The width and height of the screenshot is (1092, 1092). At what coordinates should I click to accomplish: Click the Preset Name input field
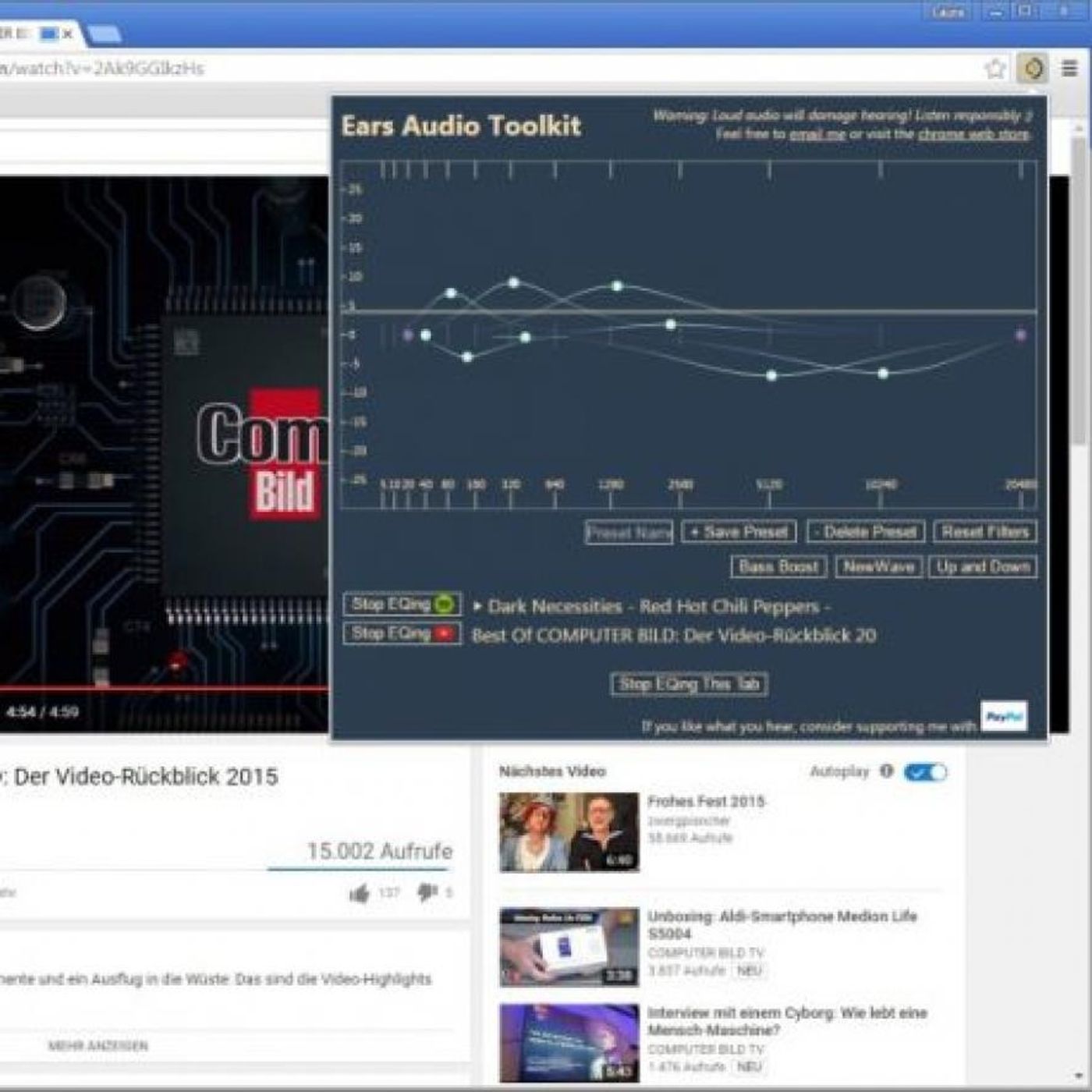(629, 532)
